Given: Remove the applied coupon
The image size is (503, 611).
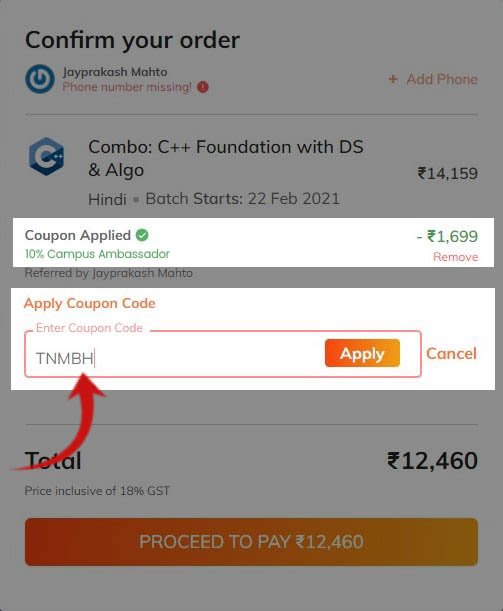Looking at the screenshot, I should tap(455, 257).
